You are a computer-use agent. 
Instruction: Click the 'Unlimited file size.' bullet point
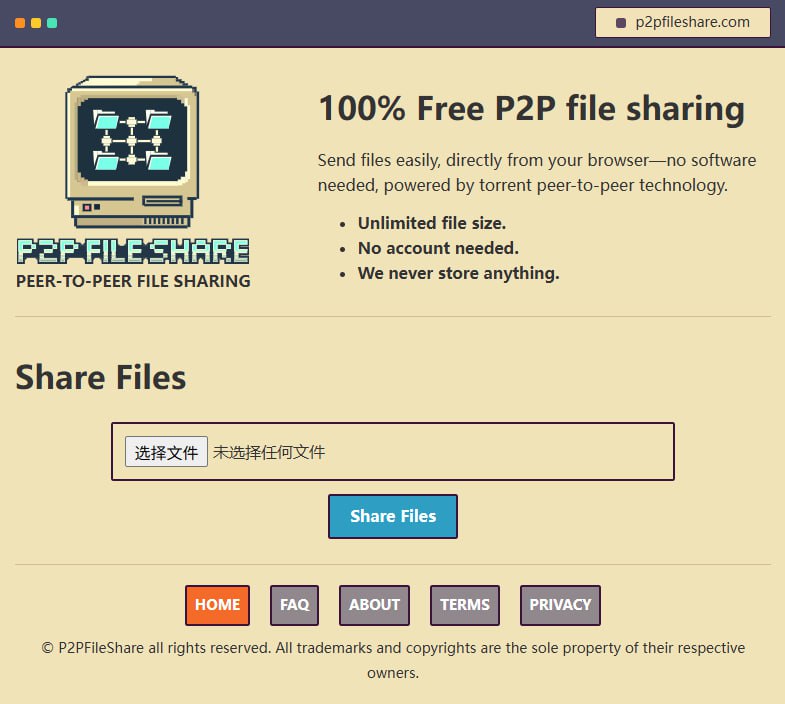[432, 223]
